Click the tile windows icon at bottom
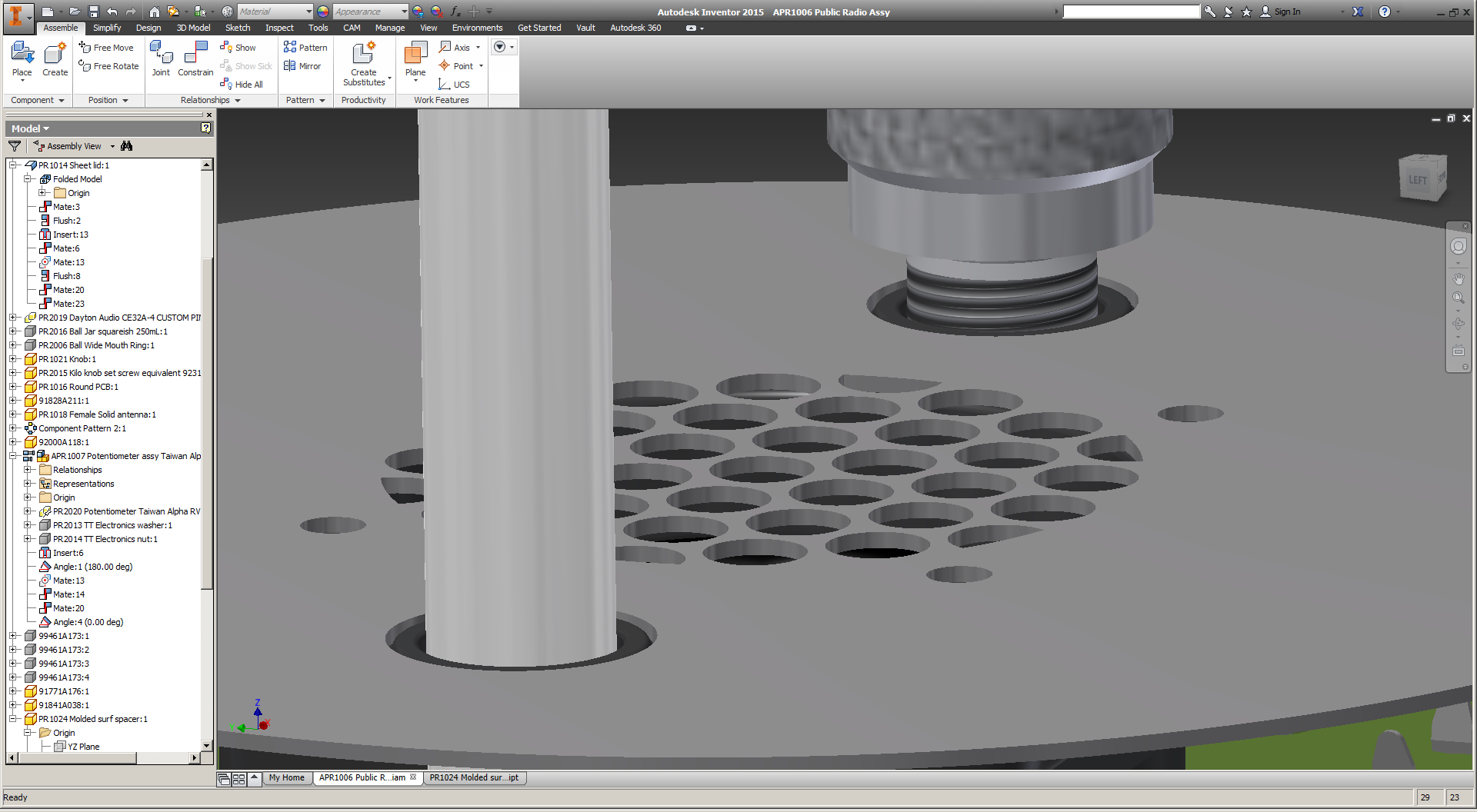This screenshot has height=812, width=1477. (238, 779)
